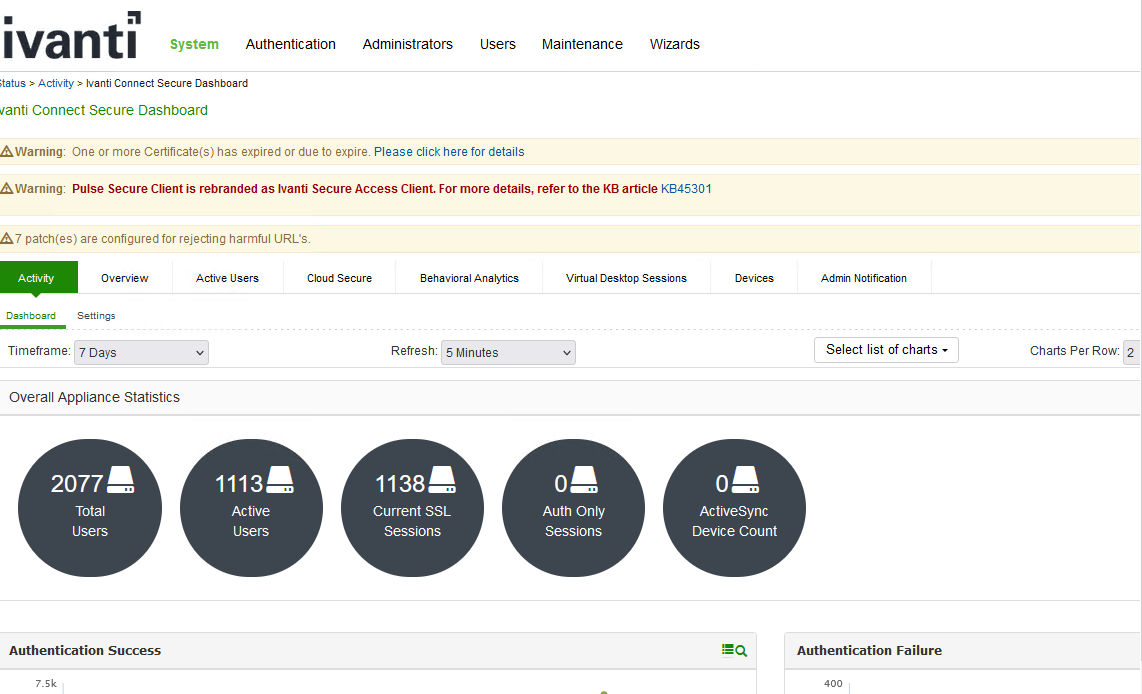Expand the Select list of charts menu

point(886,350)
